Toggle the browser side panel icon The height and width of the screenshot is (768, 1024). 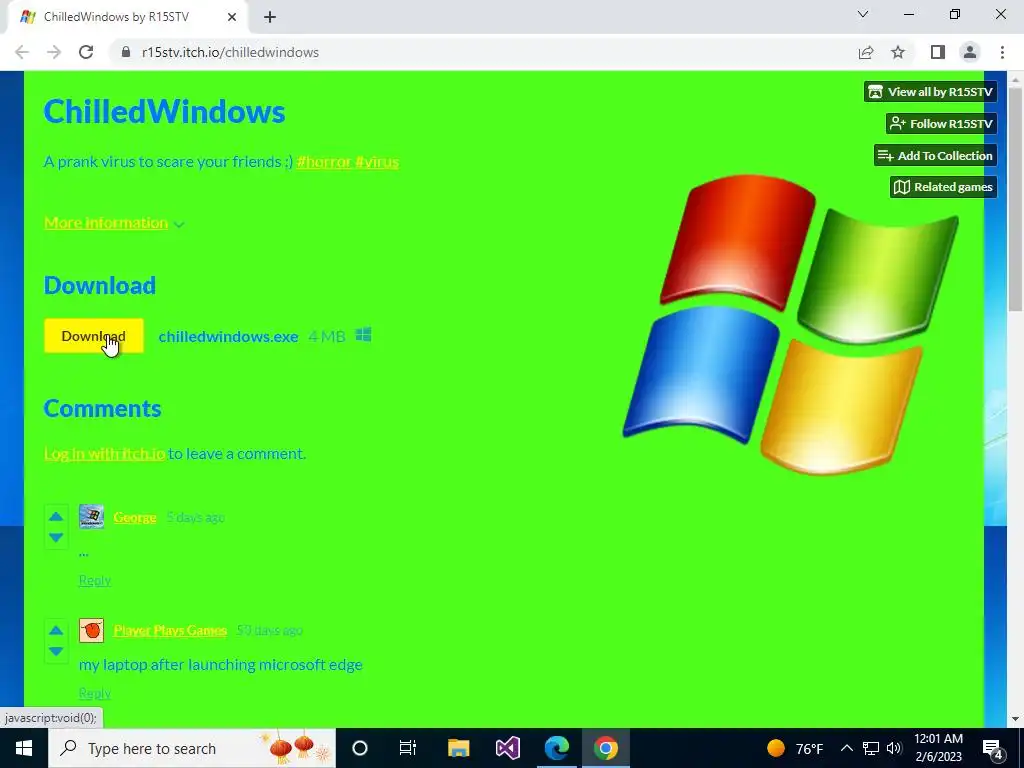tap(938, 52)
